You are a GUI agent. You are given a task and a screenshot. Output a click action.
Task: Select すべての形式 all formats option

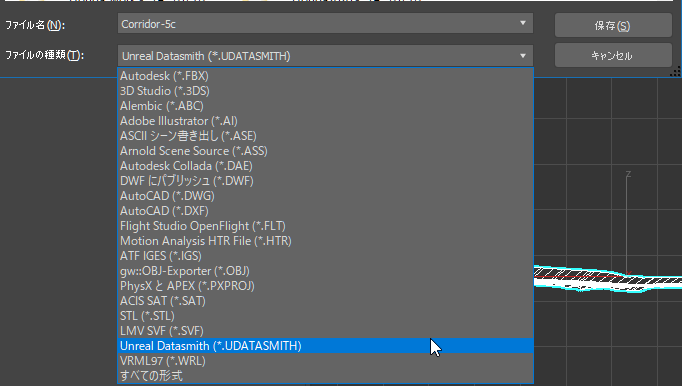325,376
